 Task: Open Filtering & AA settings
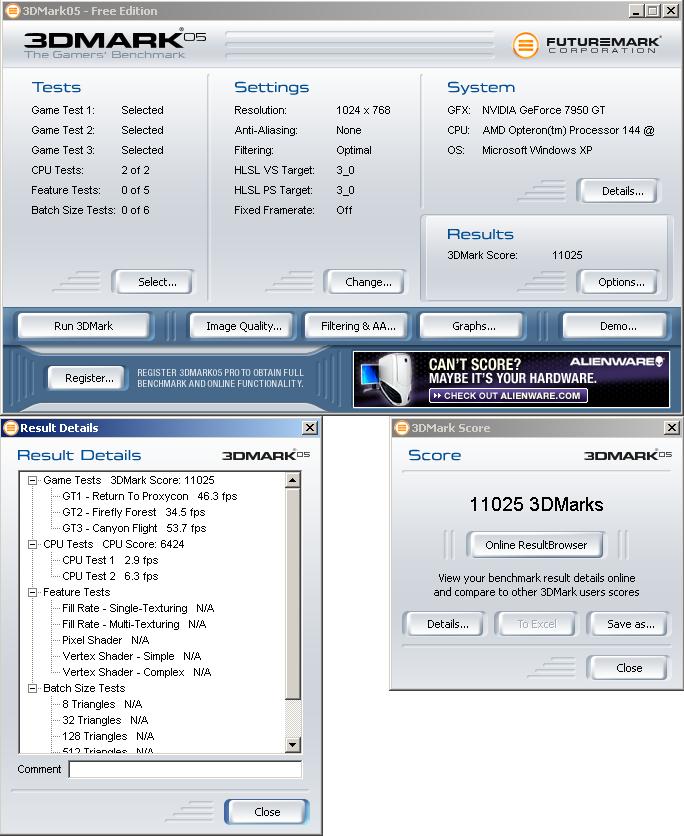coord(357,326)
